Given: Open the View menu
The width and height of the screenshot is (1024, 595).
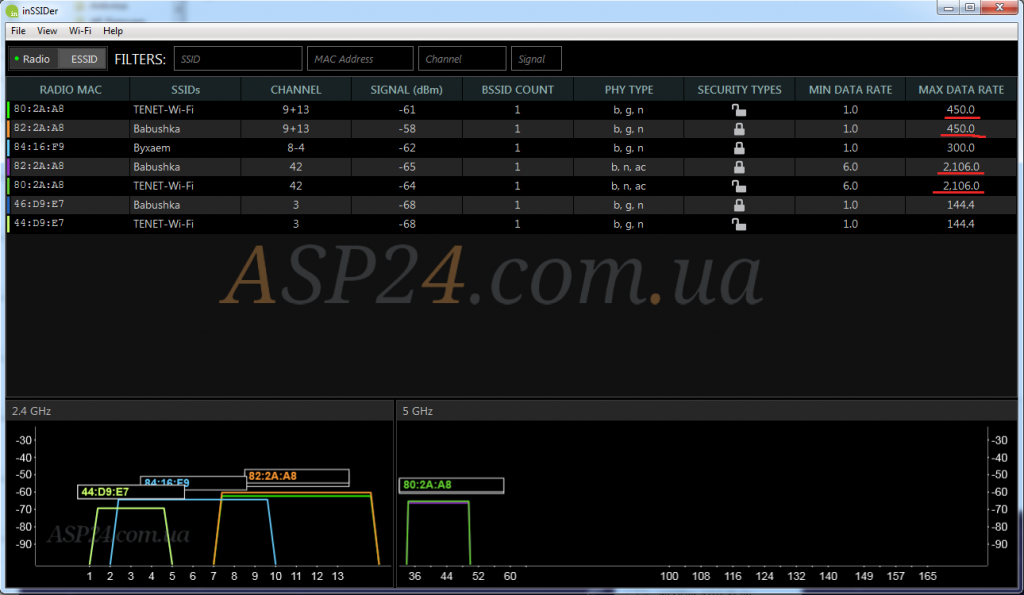Looking at the screenshot, I should click(x=47, y=31).
